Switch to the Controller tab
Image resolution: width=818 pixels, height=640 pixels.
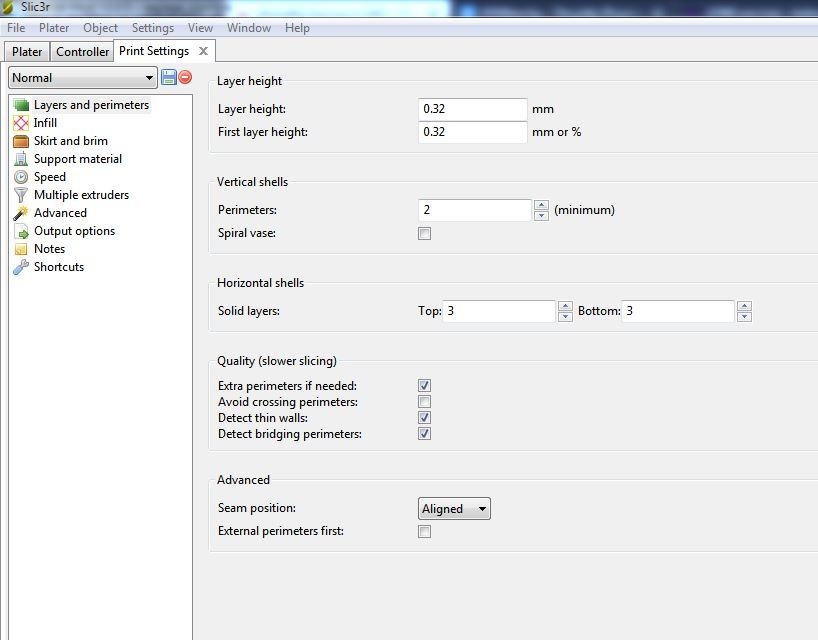click(x=82, y=52)
